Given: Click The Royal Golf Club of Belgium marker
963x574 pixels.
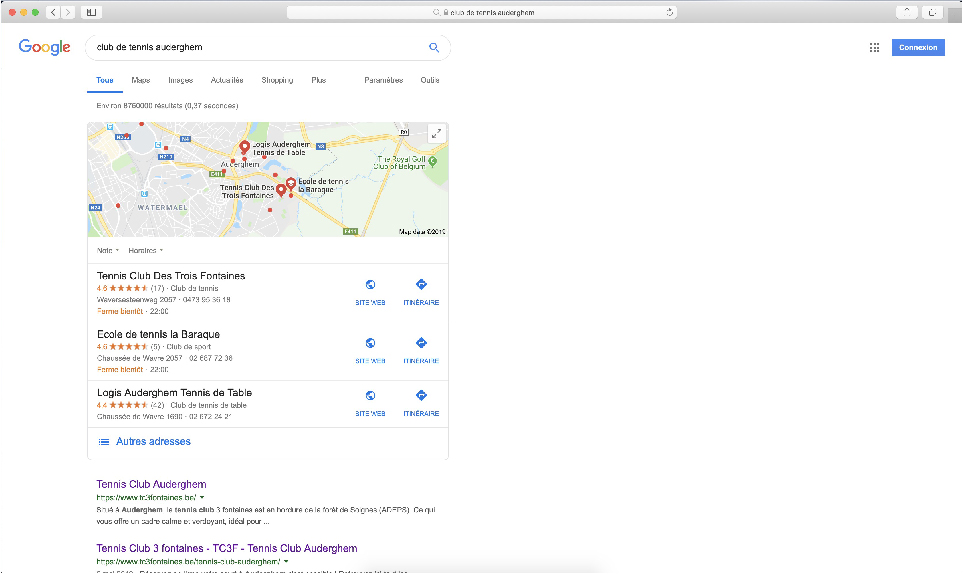Looking at the screenshot, I should pos(432,161).
